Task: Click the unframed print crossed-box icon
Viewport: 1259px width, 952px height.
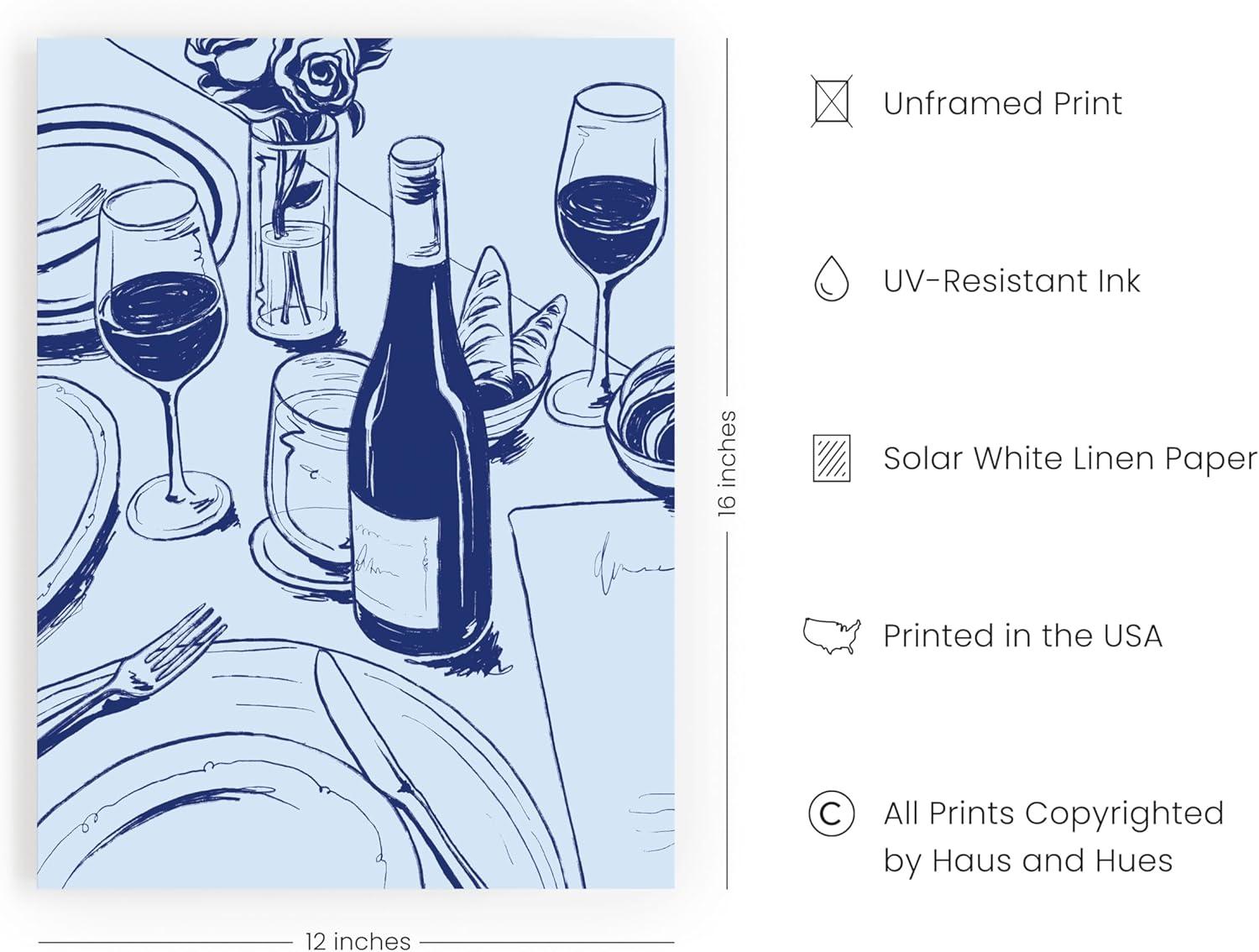Action: 832,102
